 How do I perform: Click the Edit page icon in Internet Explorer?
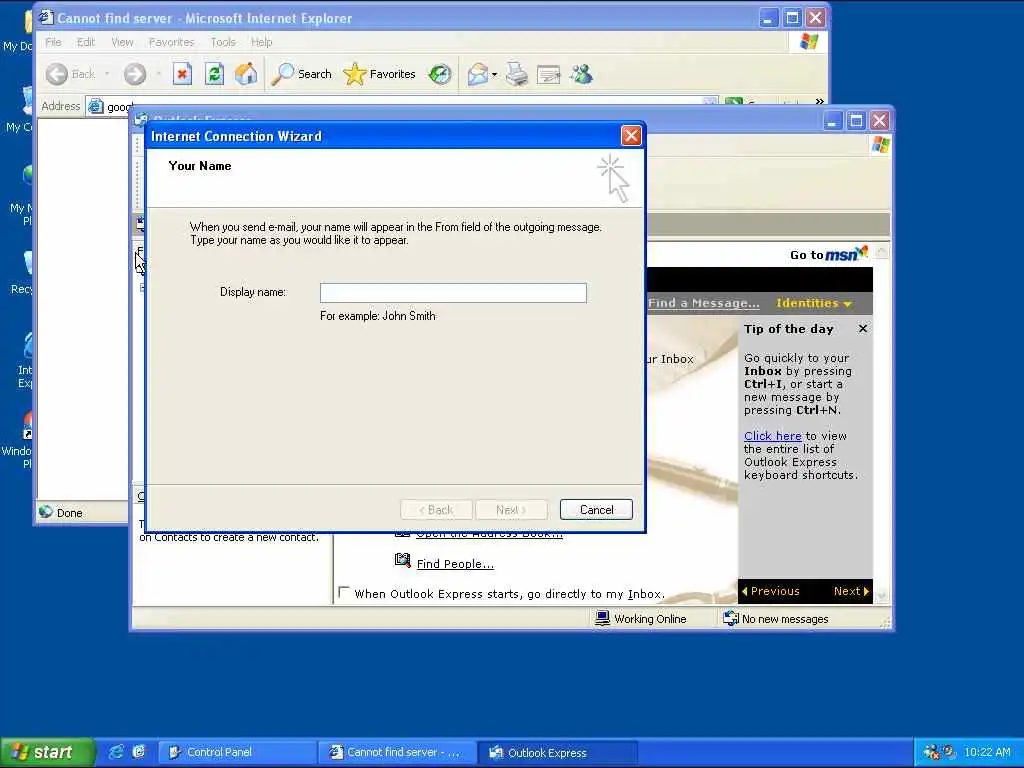coord(549,74)
